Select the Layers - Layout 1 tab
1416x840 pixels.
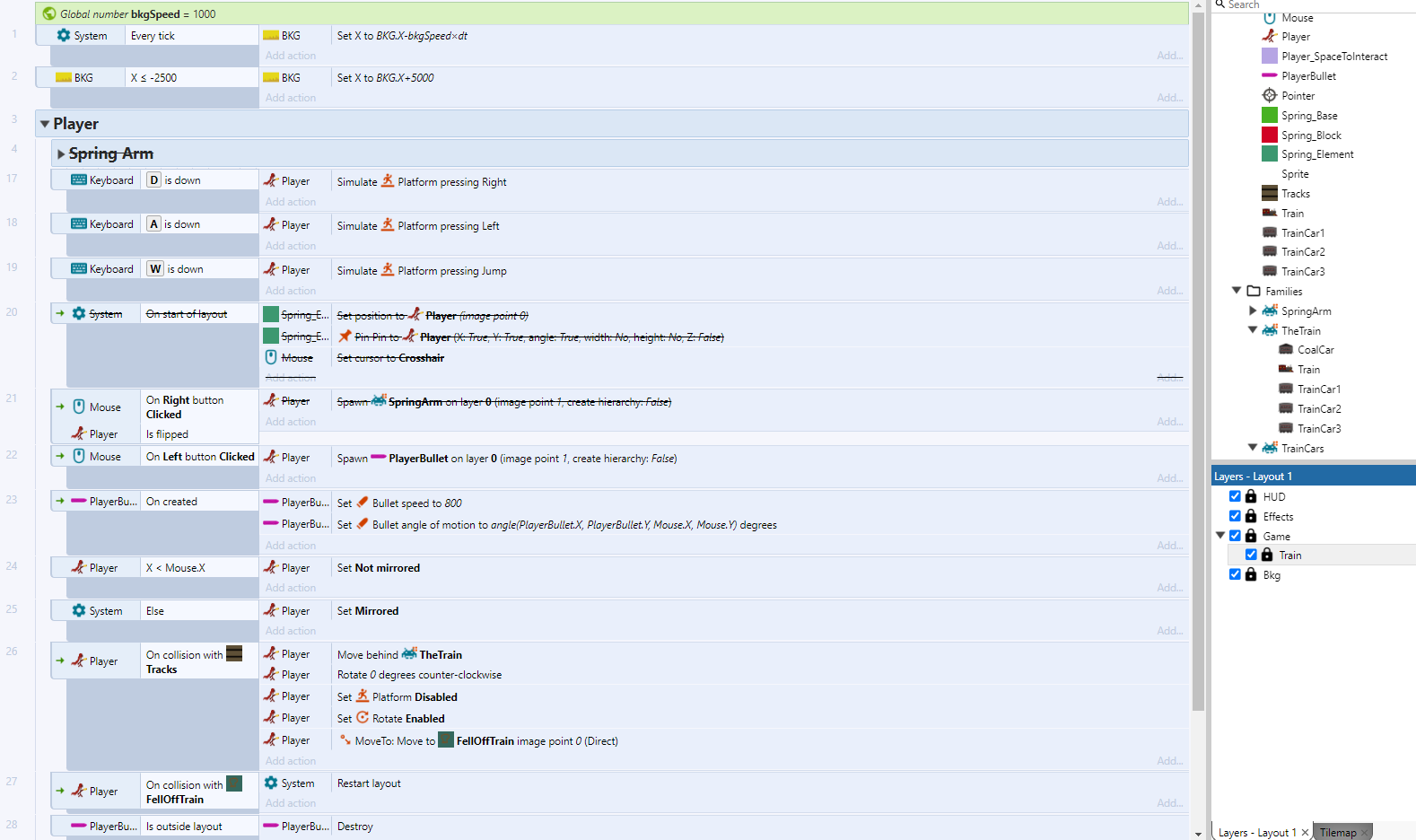click(1256, 833)
